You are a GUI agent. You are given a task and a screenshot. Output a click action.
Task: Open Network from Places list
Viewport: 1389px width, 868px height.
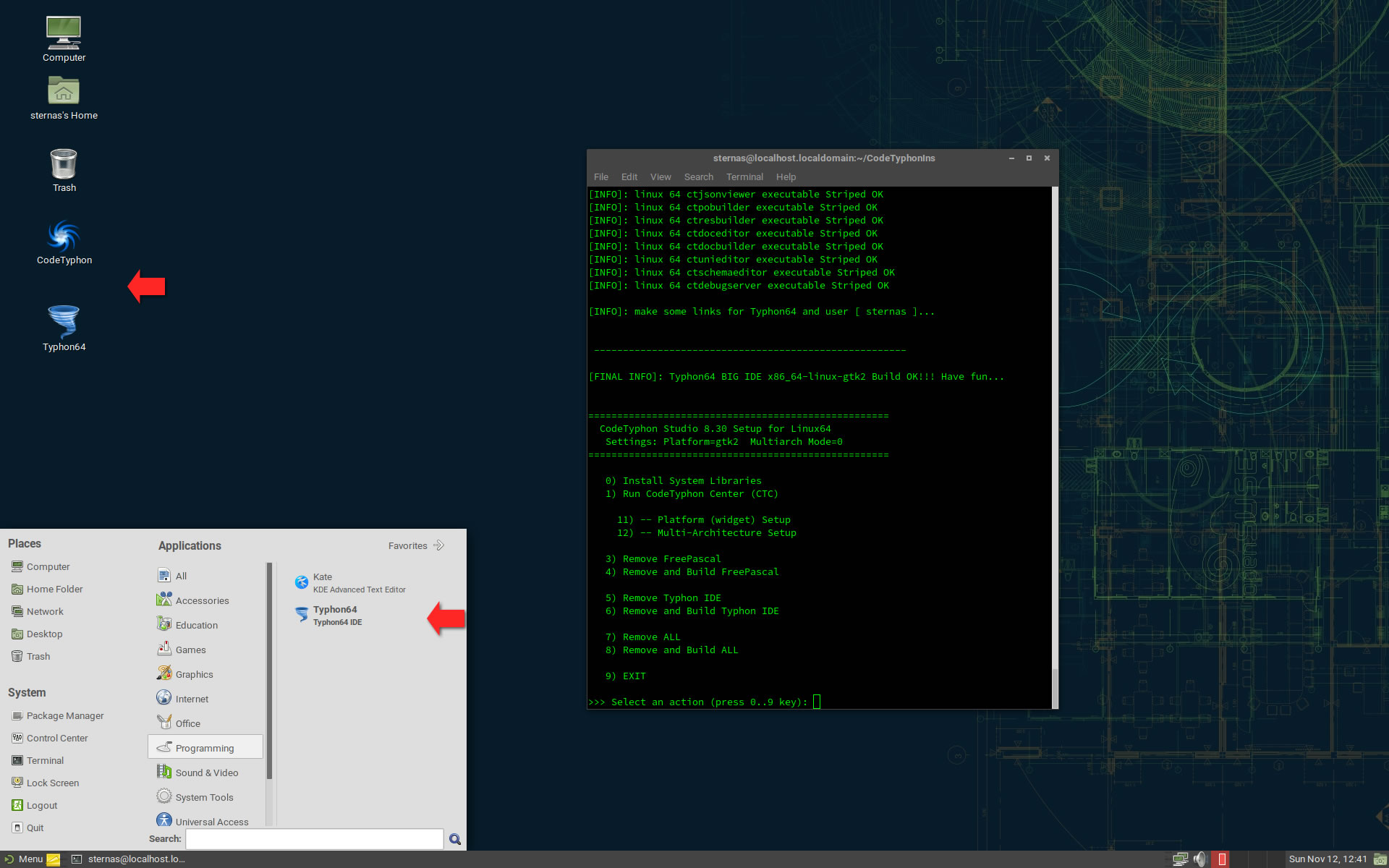point(38,611)
